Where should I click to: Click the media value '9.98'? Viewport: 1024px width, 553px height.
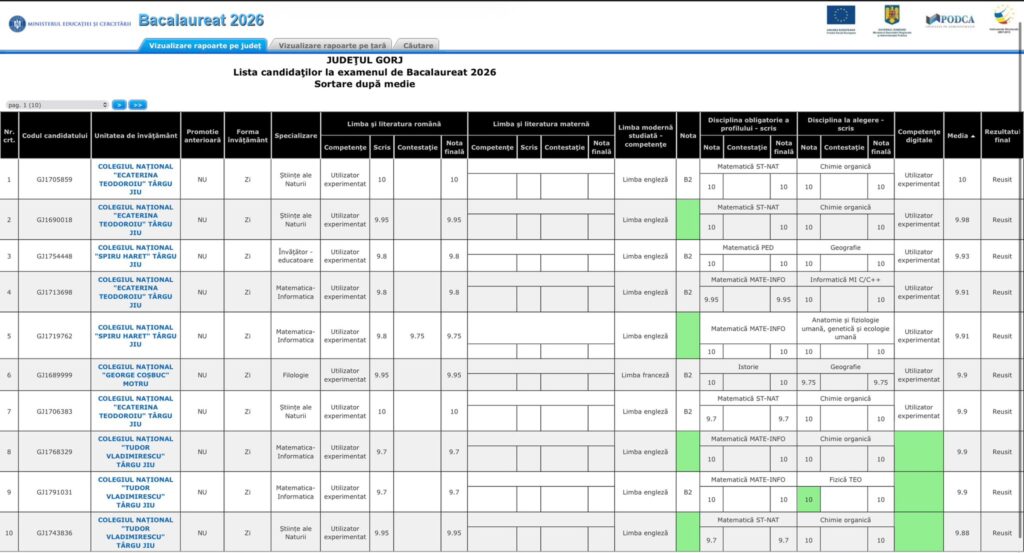(962, 220)
